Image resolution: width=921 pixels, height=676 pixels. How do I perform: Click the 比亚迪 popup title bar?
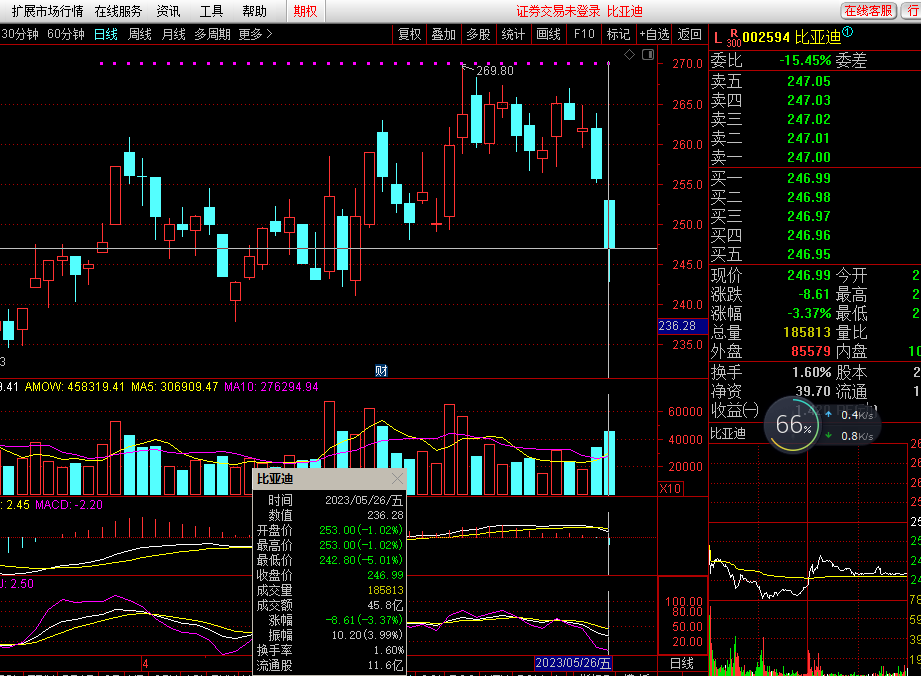click(329, 479)
